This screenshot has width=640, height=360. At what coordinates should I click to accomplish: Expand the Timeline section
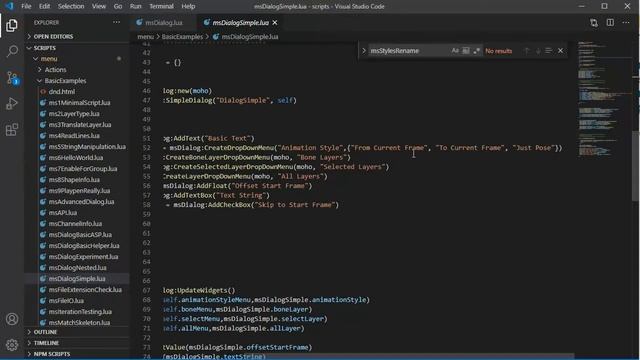point(77,343)
